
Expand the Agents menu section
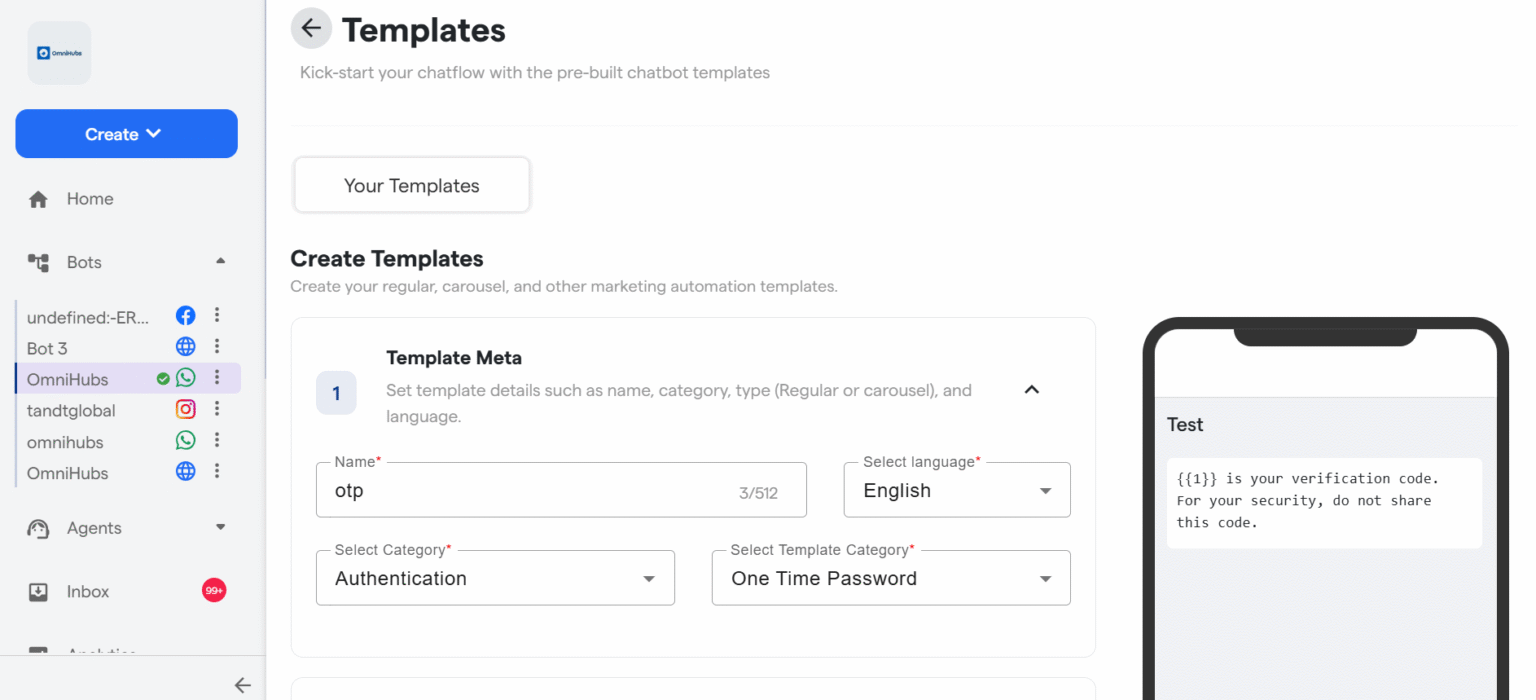point(220,527)
